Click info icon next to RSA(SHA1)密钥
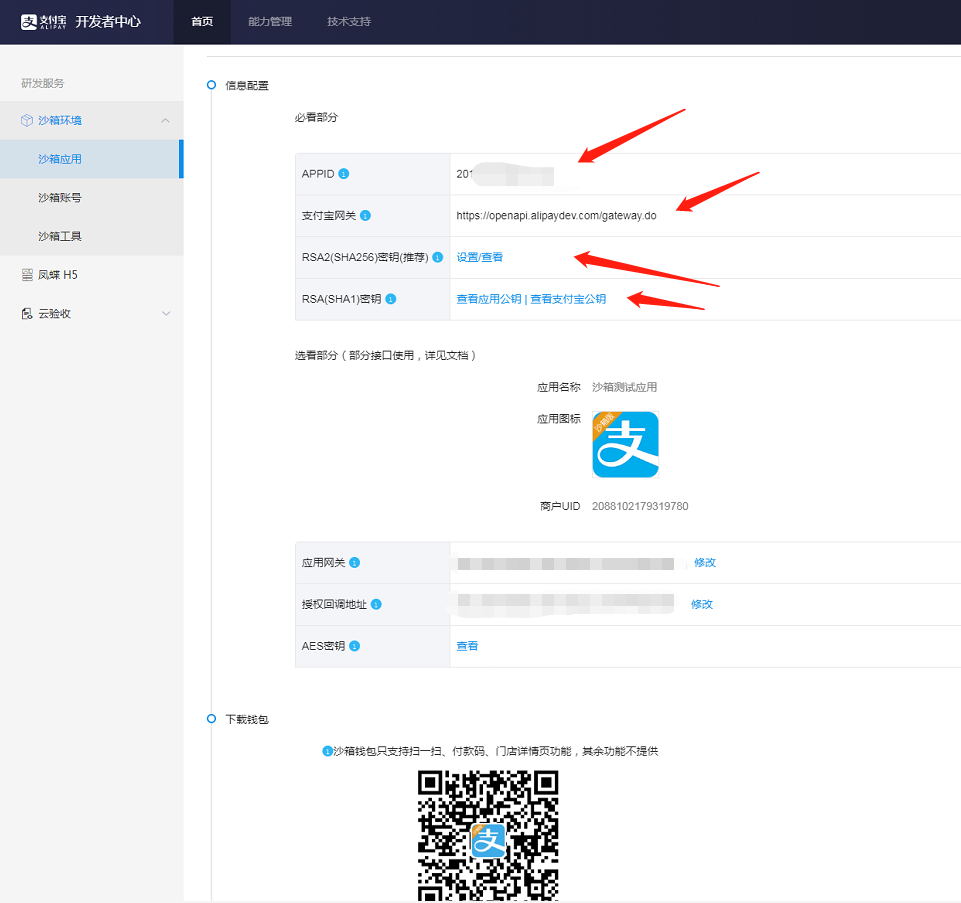The height and width of the screenshot is (903, 961). point(390,299)
